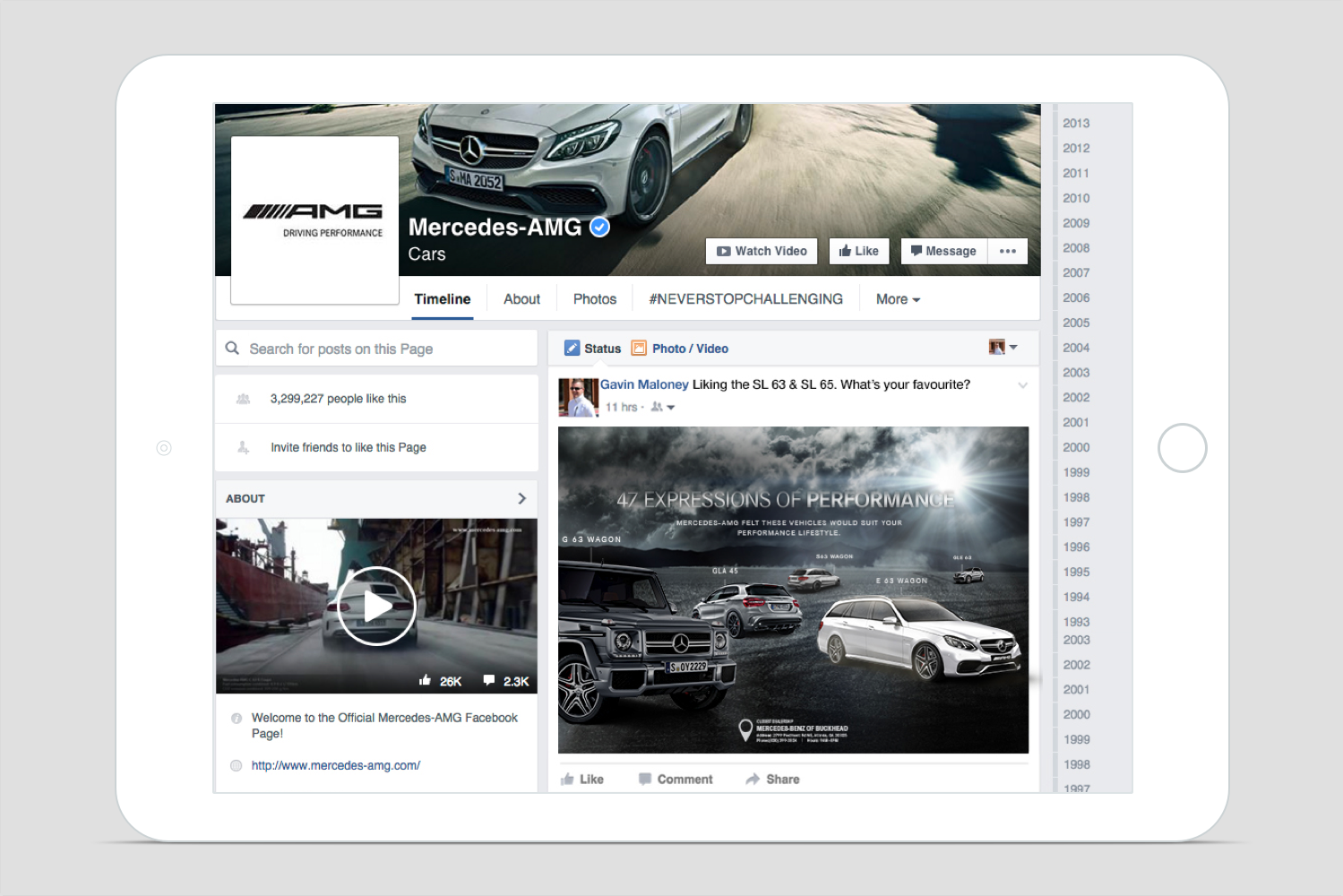
Task: Click Gavin Maloney's profile photo thumbnail
Action: coord(578,397)
